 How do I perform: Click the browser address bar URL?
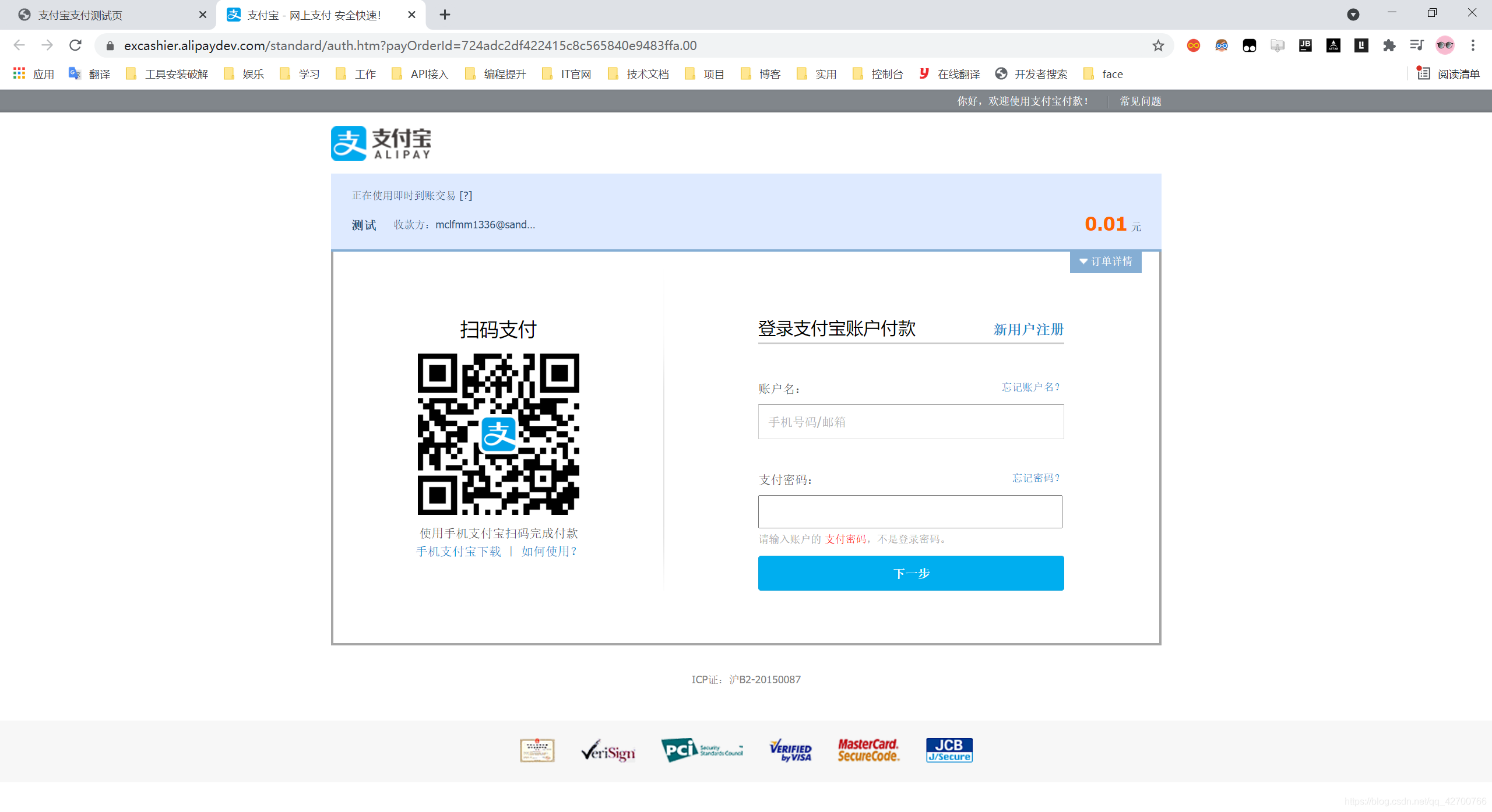[x=410, y=45]
